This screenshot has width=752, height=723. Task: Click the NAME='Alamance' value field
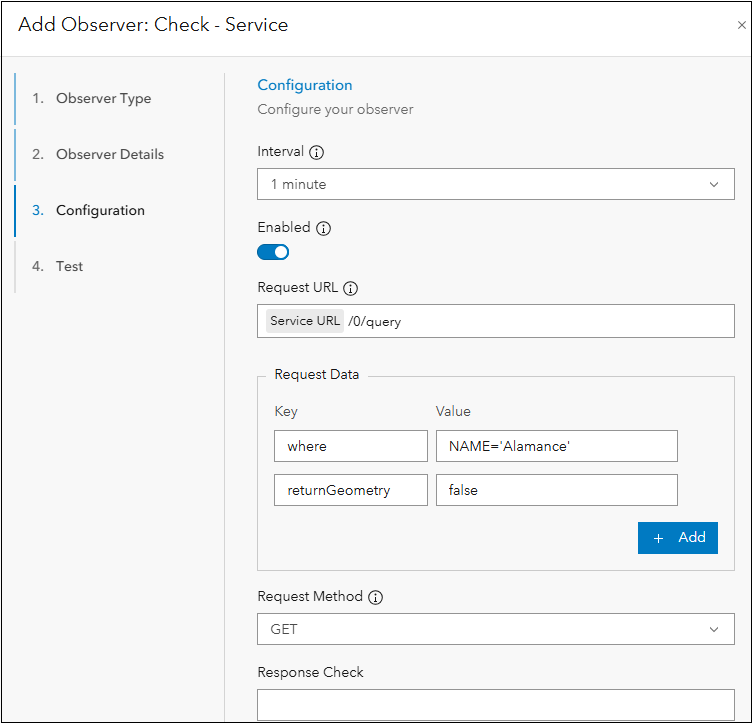click(x=556, y=446)
